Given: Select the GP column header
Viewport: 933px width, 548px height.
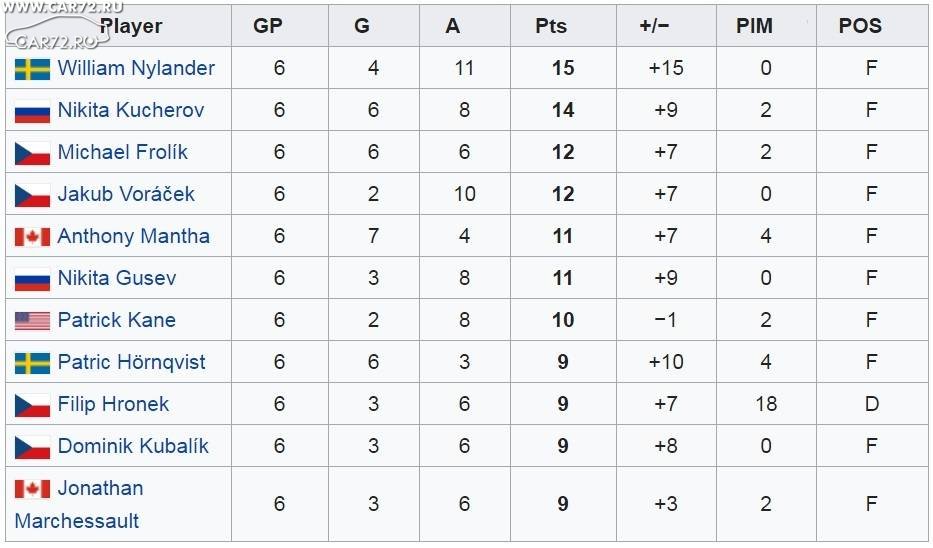Looking at the screenshot, I should click(268, 26).
